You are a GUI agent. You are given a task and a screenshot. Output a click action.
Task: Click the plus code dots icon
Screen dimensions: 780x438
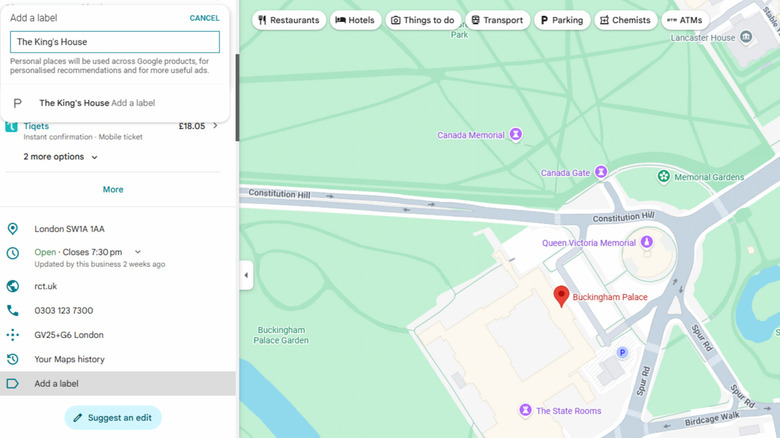tap(12, 335)
